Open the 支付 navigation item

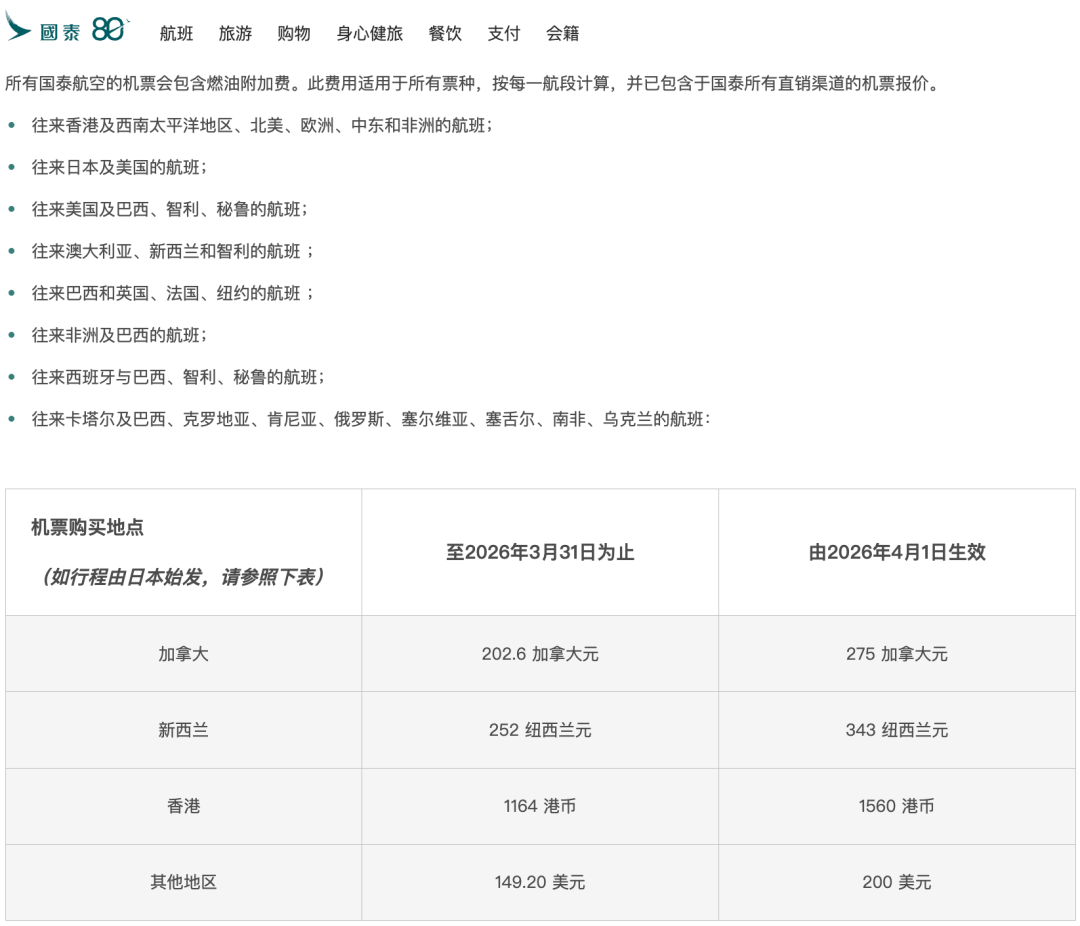click(503, 33)
